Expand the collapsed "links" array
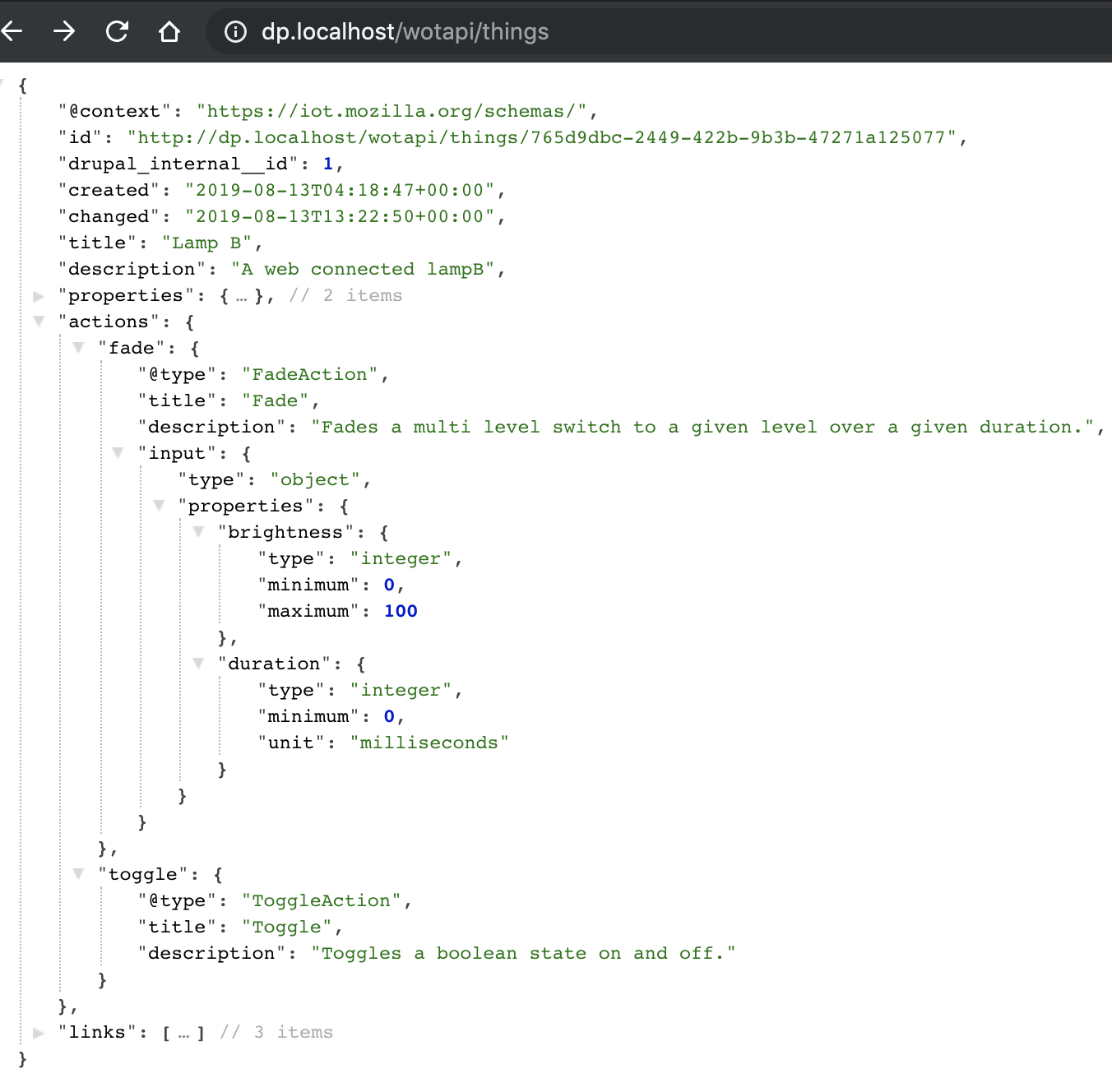1112x1092 pixels. (38, 1033)
